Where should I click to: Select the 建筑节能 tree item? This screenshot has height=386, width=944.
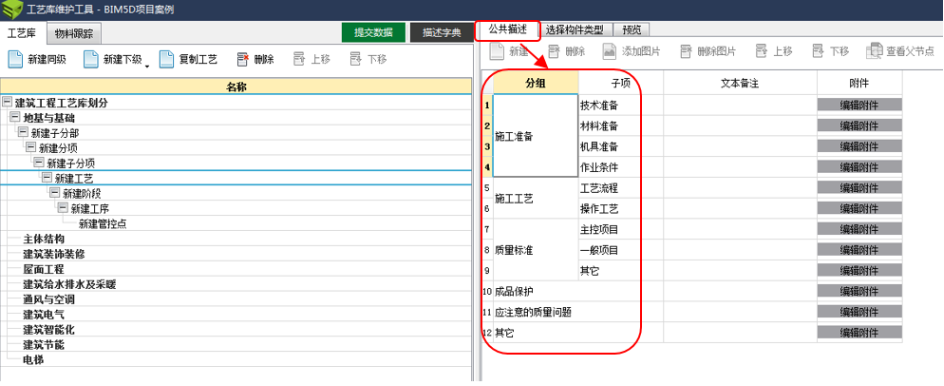point(43,345)
